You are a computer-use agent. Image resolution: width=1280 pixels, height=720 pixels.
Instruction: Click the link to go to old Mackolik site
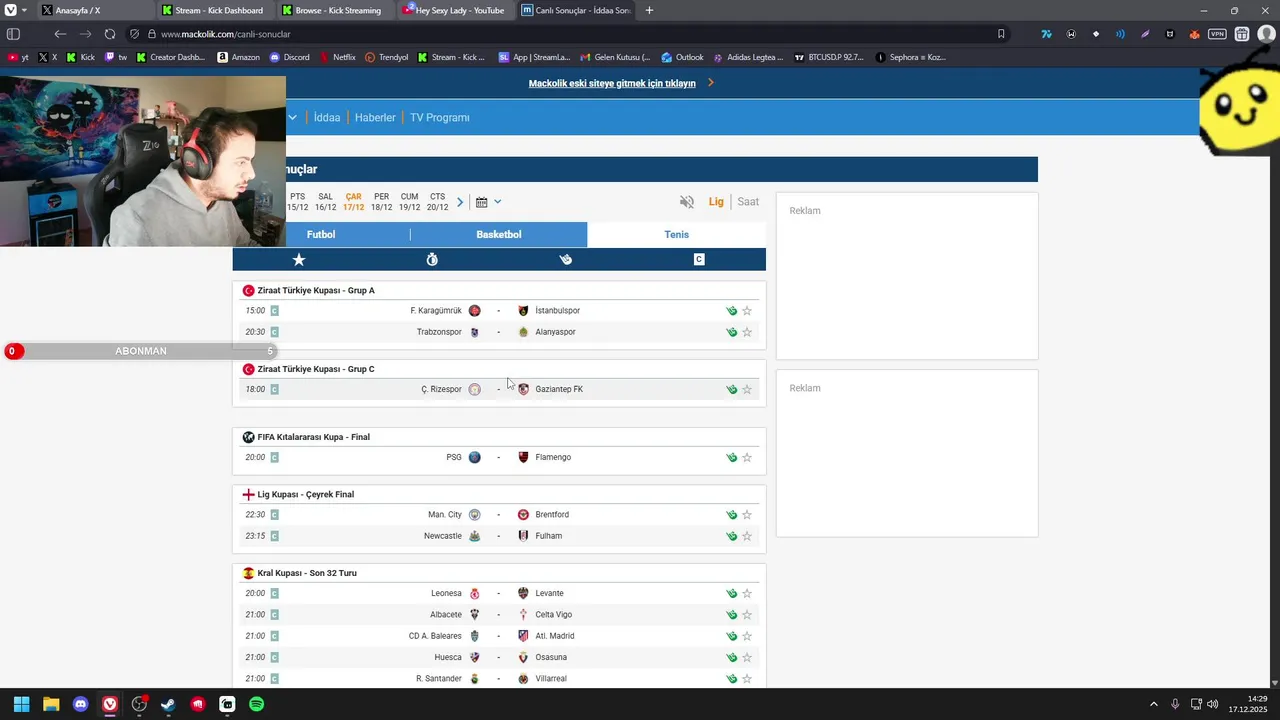tap(612, 83)
